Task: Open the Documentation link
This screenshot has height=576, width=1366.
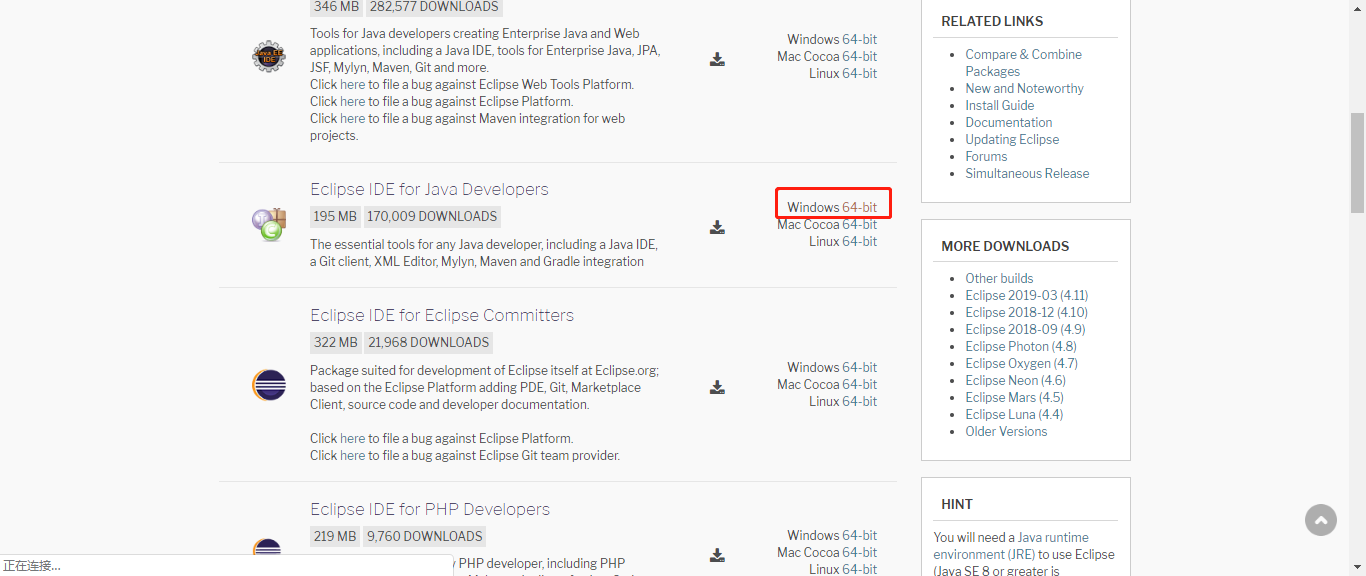Action: pos(1008,123)
